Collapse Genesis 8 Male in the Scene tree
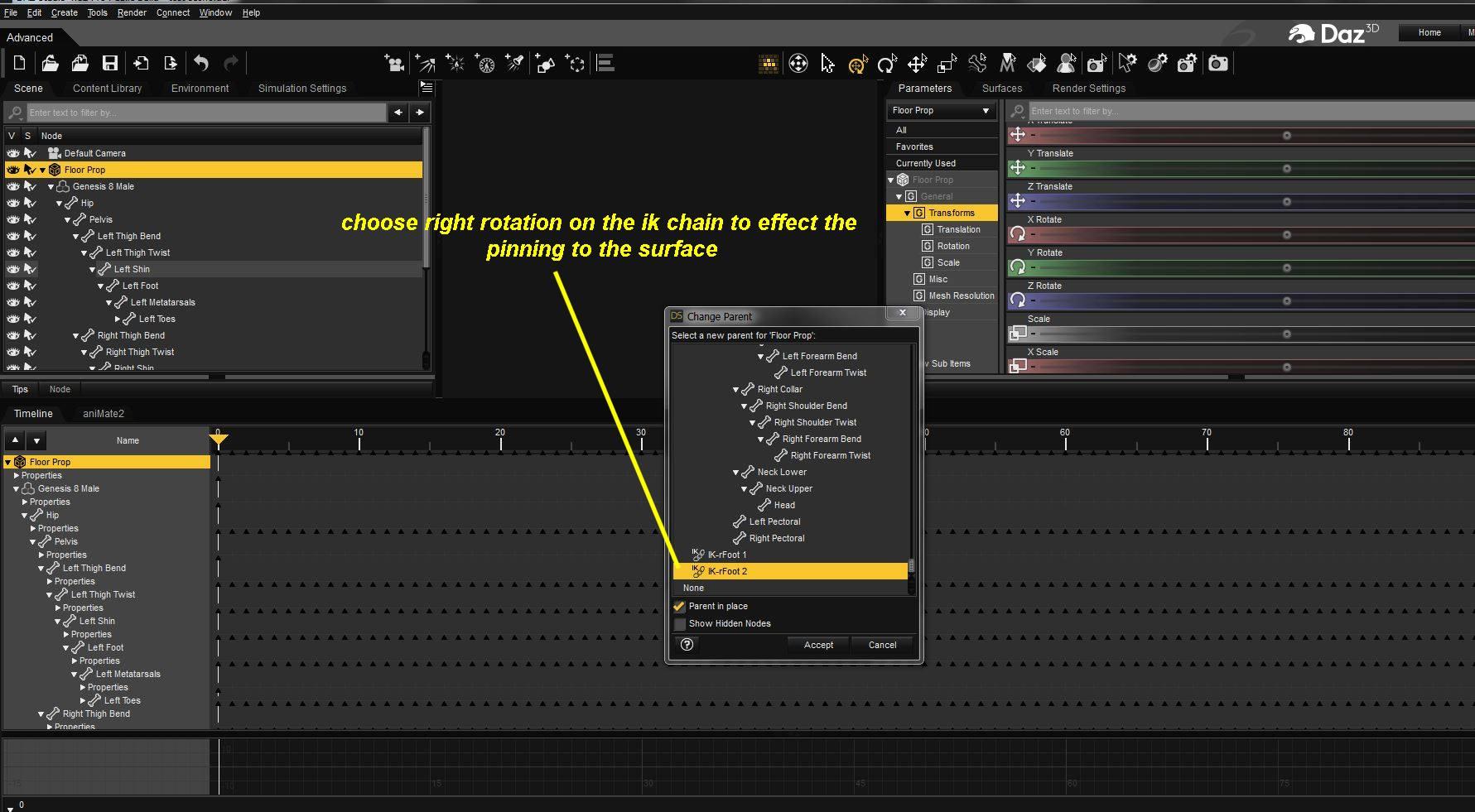The width and height of the screenshot is (1475, 812). point(51,187)
